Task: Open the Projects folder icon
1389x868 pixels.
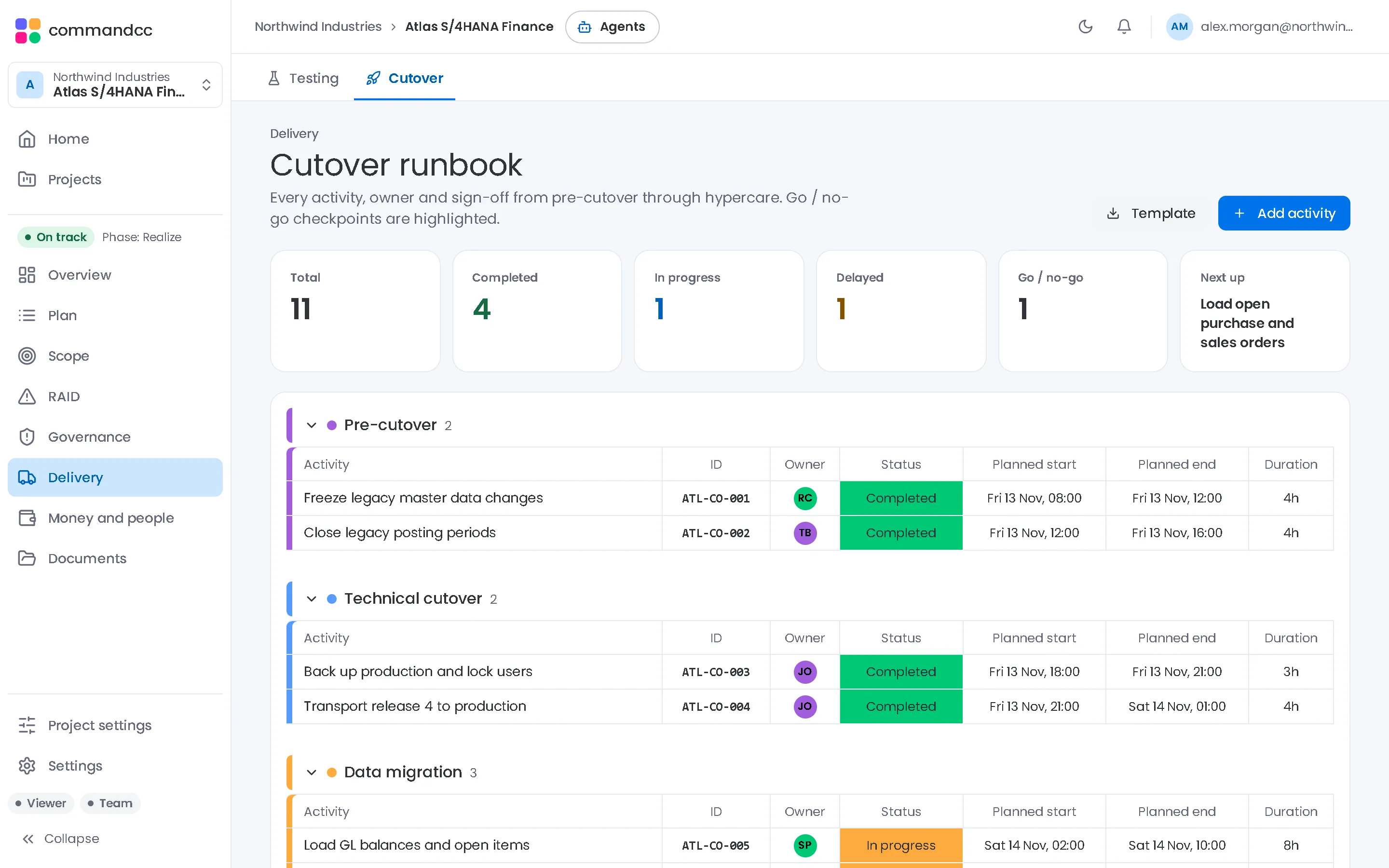Action: 27,179
